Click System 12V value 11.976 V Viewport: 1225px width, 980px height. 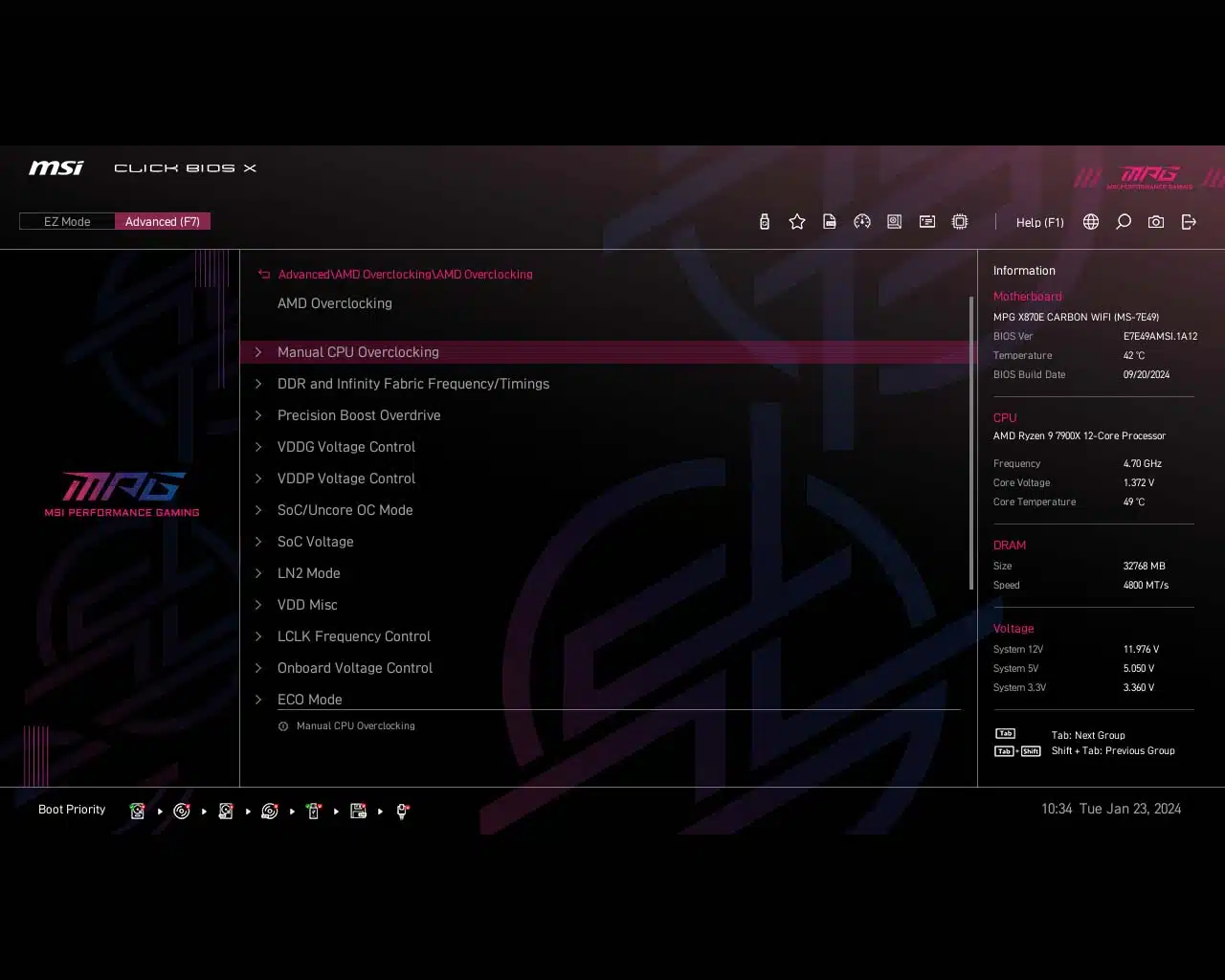pos(1141,649)
